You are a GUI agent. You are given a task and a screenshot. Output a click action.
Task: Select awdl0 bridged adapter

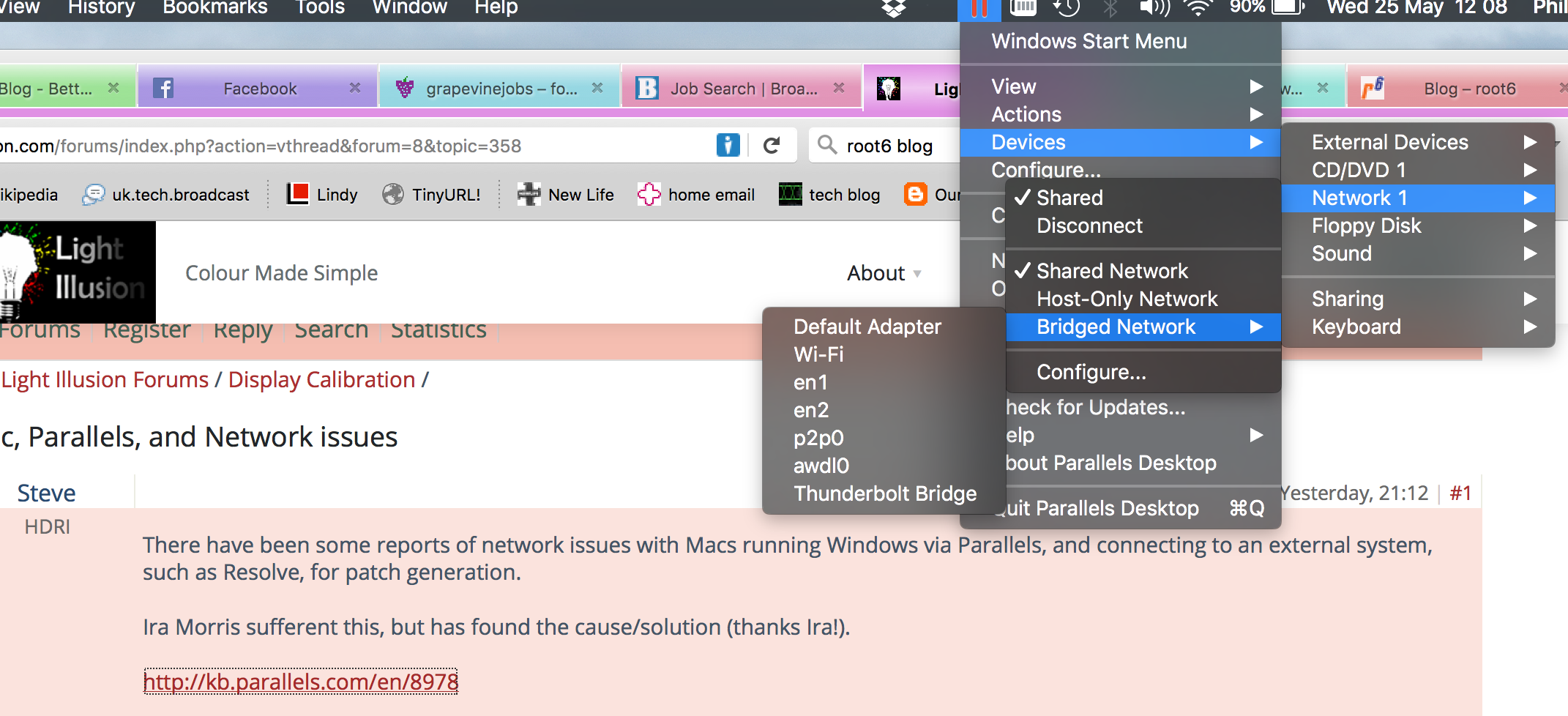click(x=884, y=466)
